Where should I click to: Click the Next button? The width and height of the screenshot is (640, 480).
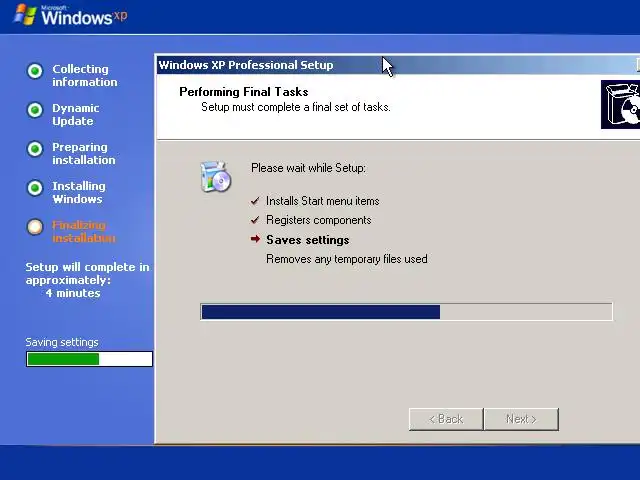coord(521,419)
